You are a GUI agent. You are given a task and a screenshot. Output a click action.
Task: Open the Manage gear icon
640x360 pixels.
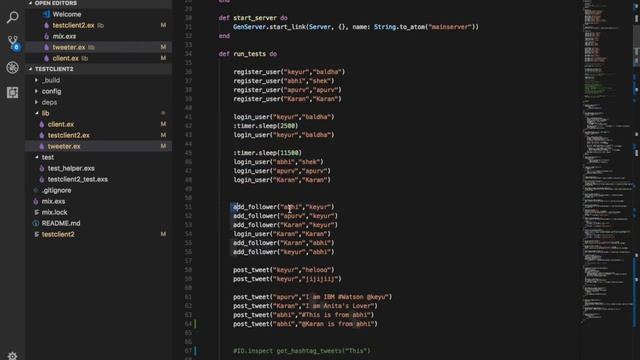click(x=12, y=356)
